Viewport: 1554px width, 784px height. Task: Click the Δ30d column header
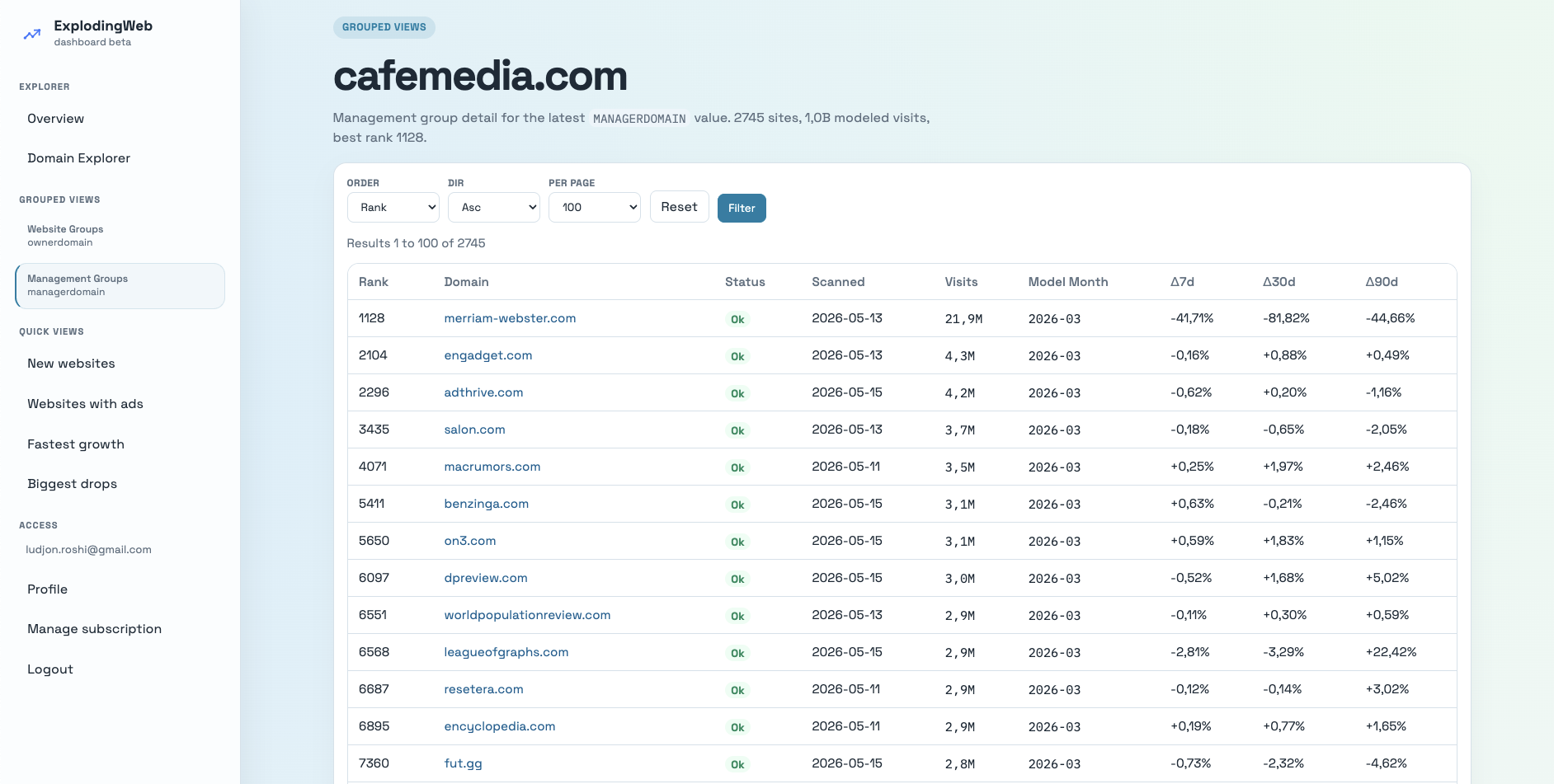(1279, 282)
